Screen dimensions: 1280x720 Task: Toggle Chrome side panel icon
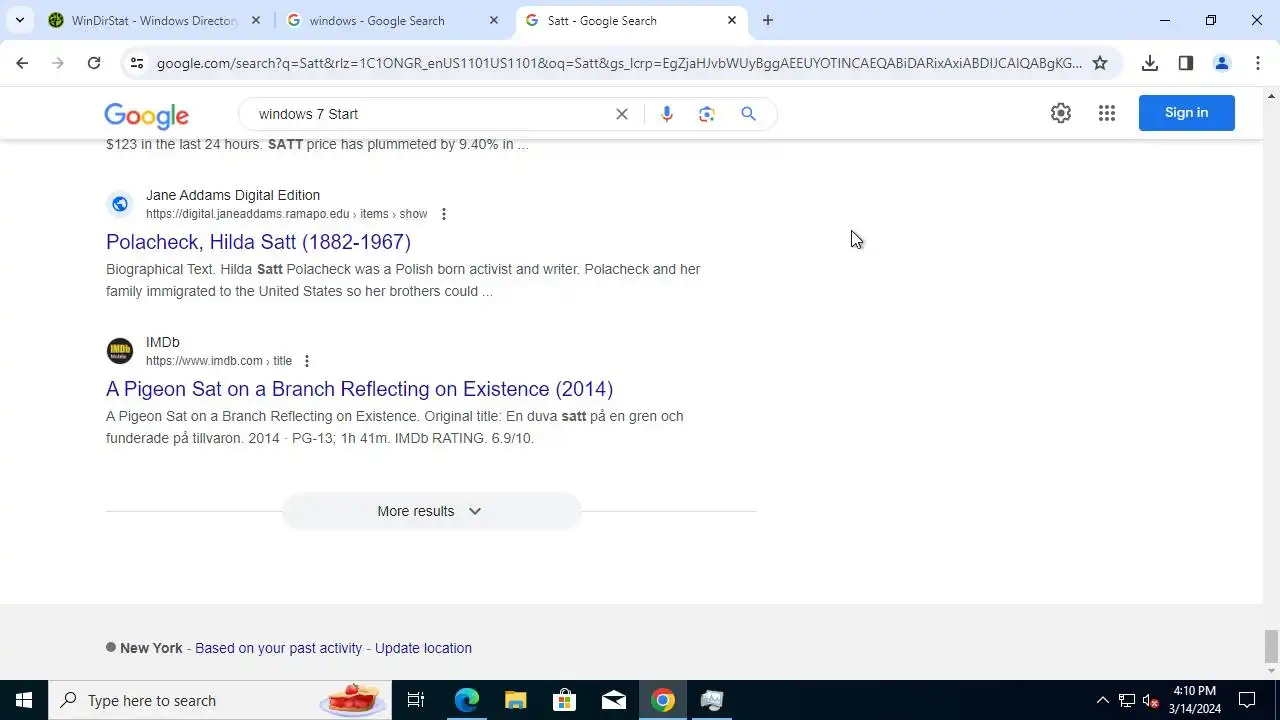[1186, 63]
